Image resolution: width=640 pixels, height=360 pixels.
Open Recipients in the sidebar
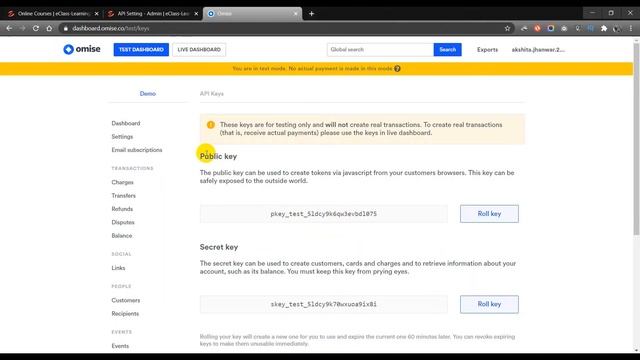click(125, 313)
